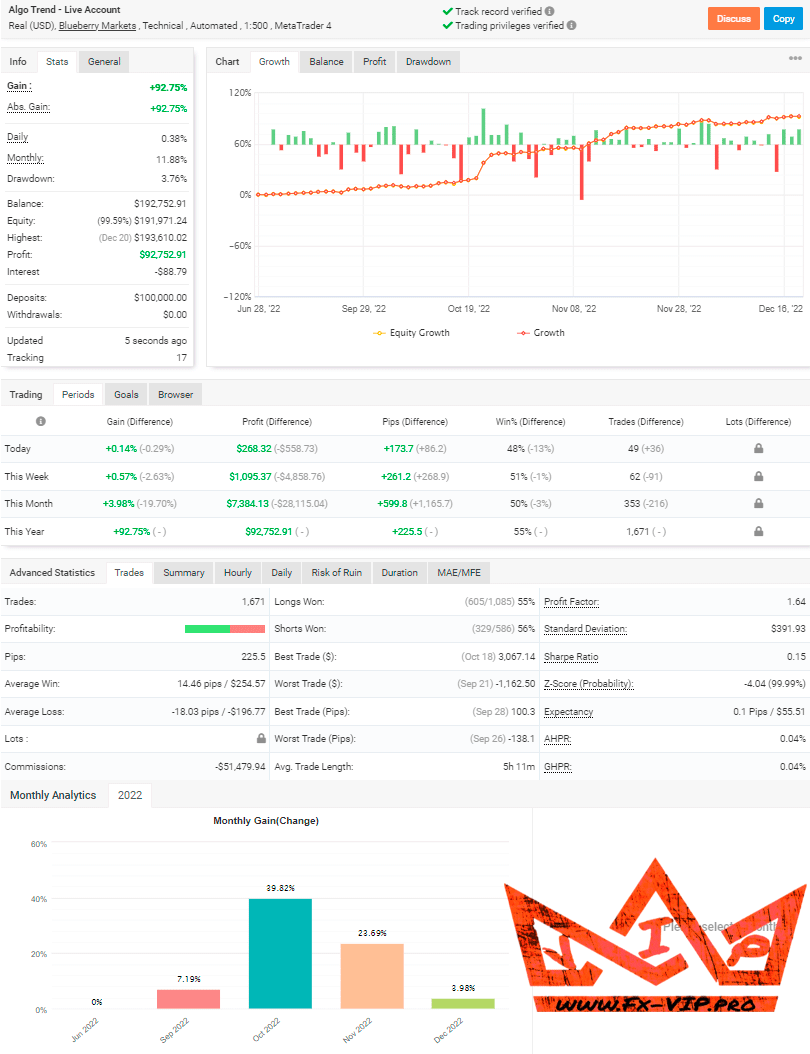Toggle the Growth series in chart legend
The height and width of the screenshot is (1054, 810).
click(541, 333)
